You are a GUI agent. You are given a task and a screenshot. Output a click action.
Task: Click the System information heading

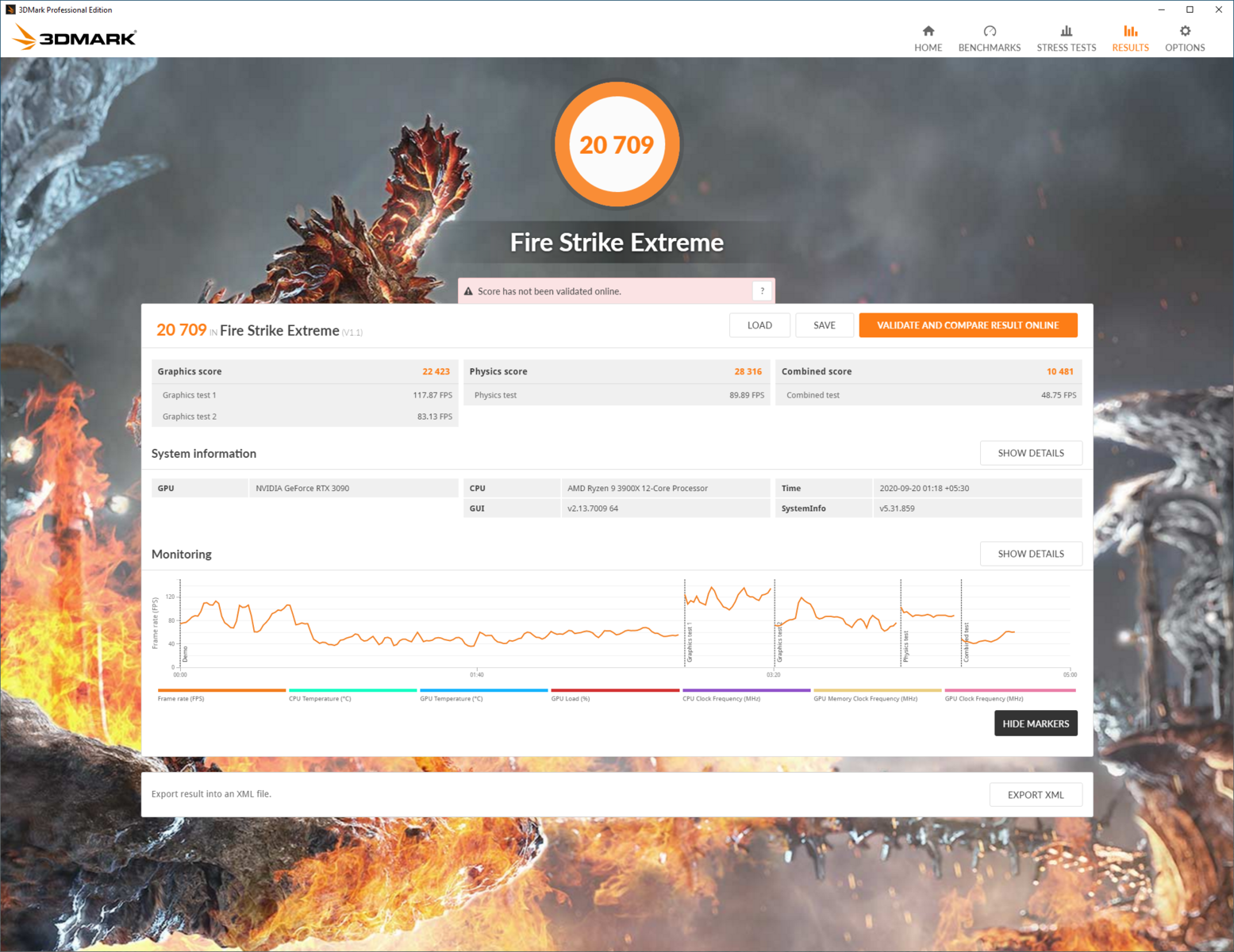204,454
